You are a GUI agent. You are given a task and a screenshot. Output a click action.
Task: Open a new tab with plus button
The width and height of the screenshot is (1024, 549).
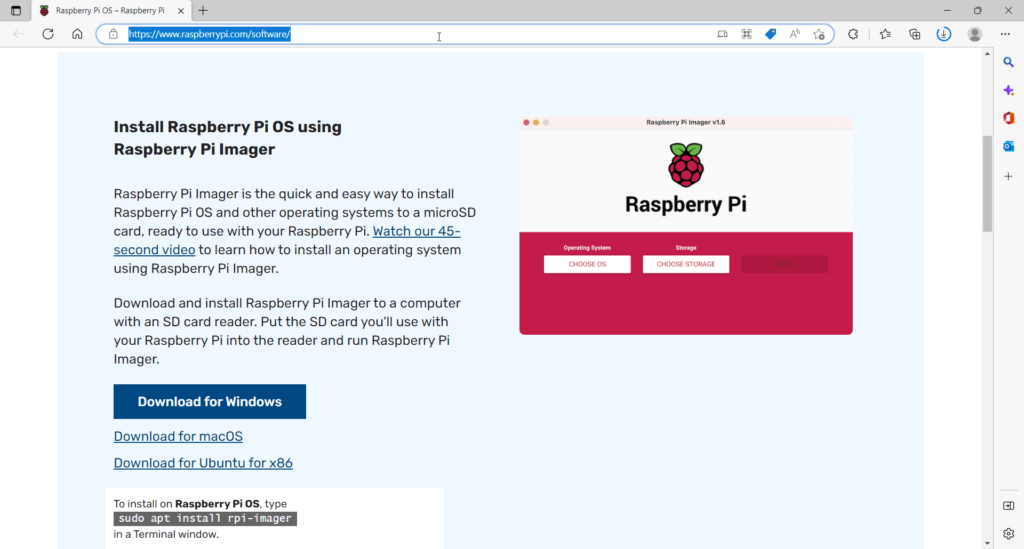tap(203, 10)
